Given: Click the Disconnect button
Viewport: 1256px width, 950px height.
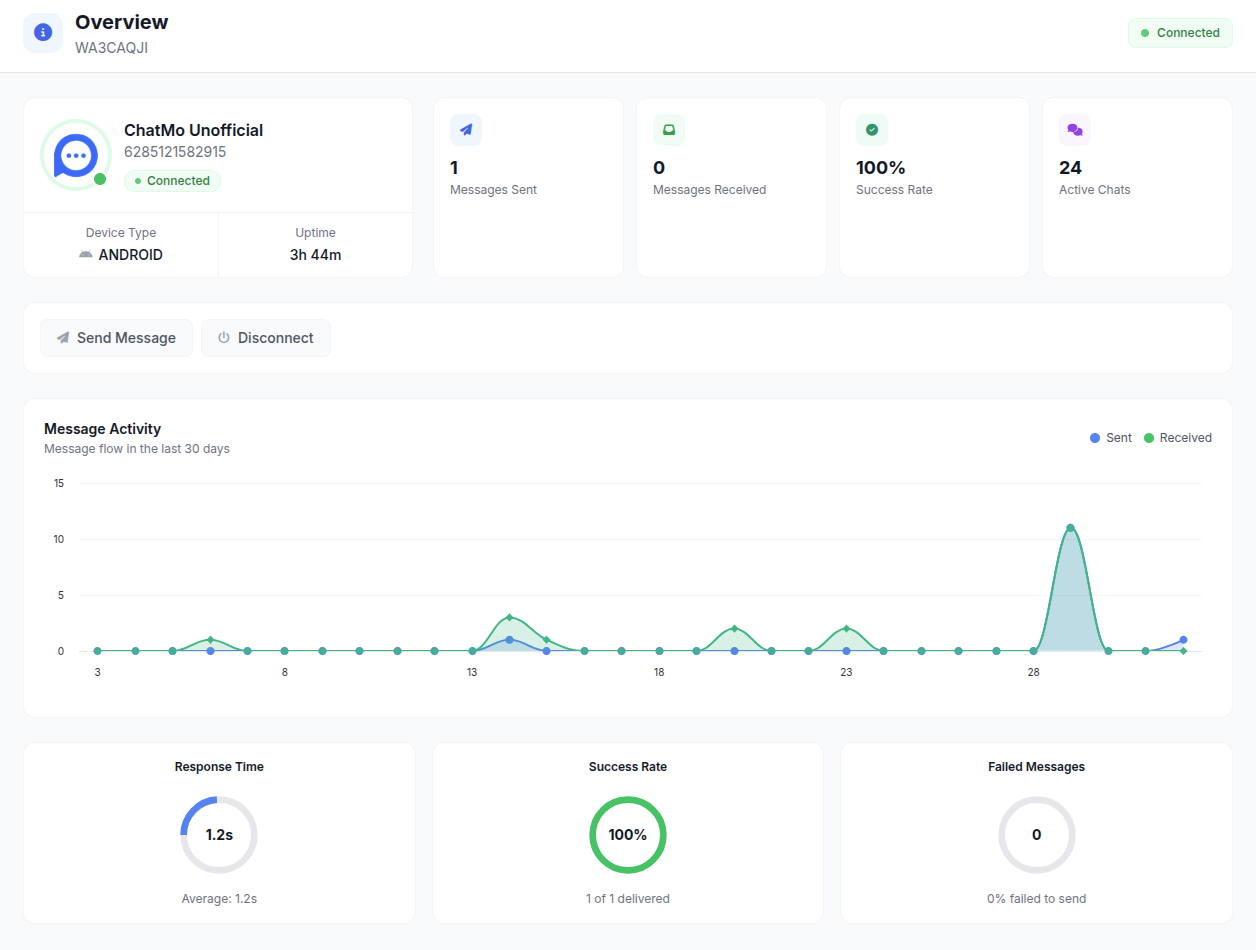Looking at the screenshot, I should [266, 338].
